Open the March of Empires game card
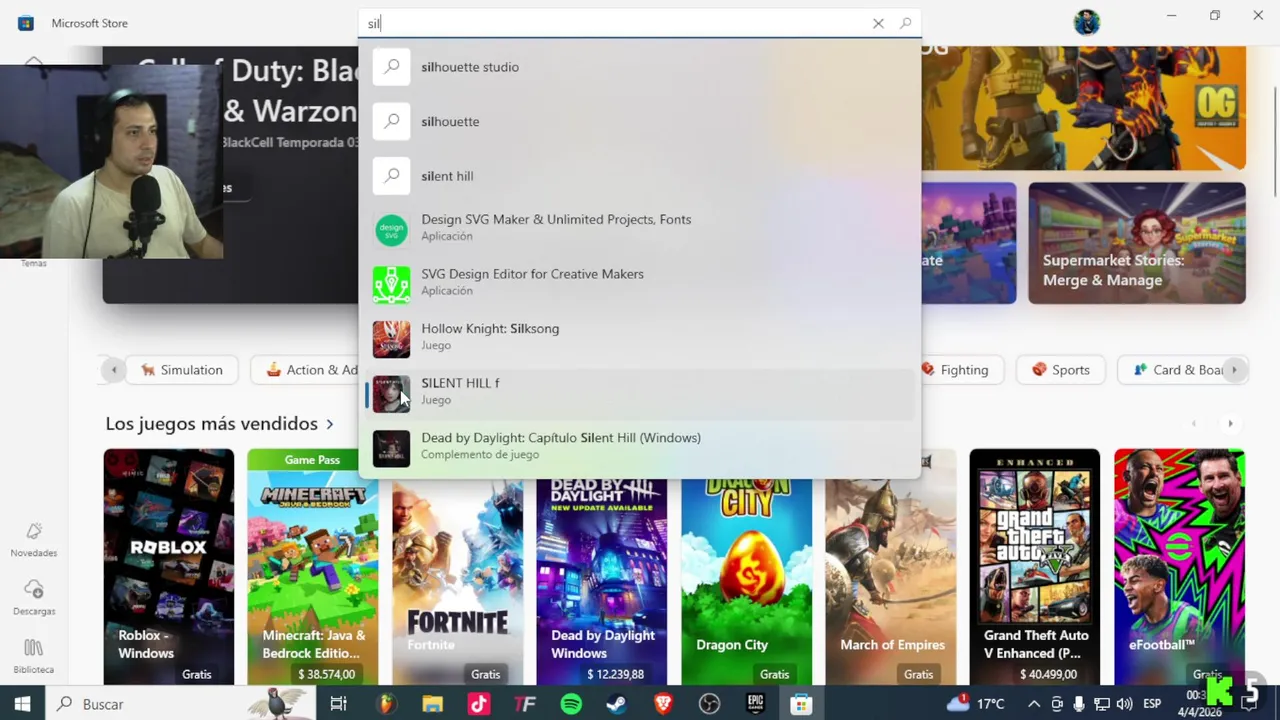 890,580
